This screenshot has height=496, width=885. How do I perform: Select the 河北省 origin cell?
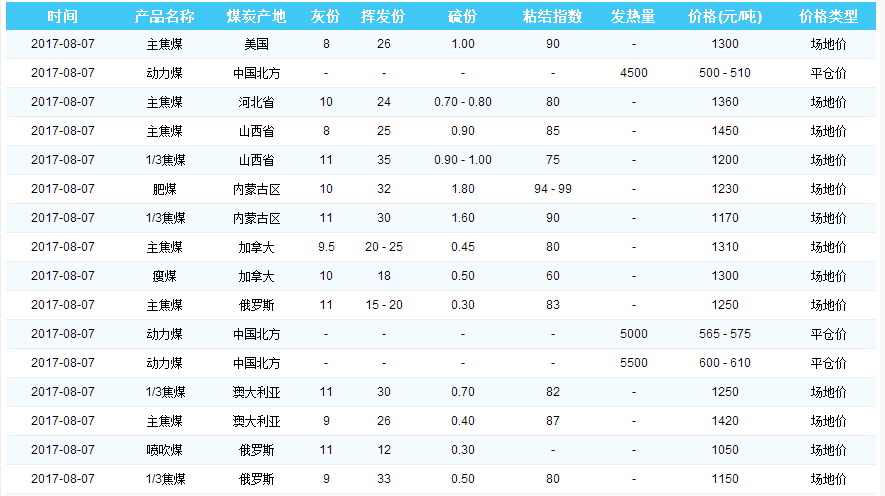coord(256,102)
